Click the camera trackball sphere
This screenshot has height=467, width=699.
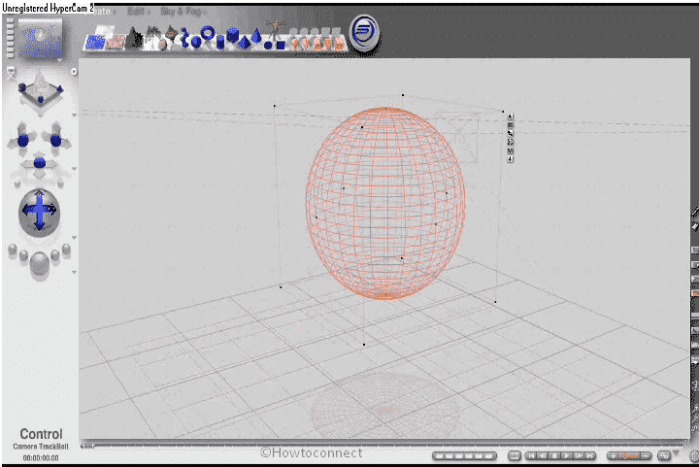pos(39,212)
